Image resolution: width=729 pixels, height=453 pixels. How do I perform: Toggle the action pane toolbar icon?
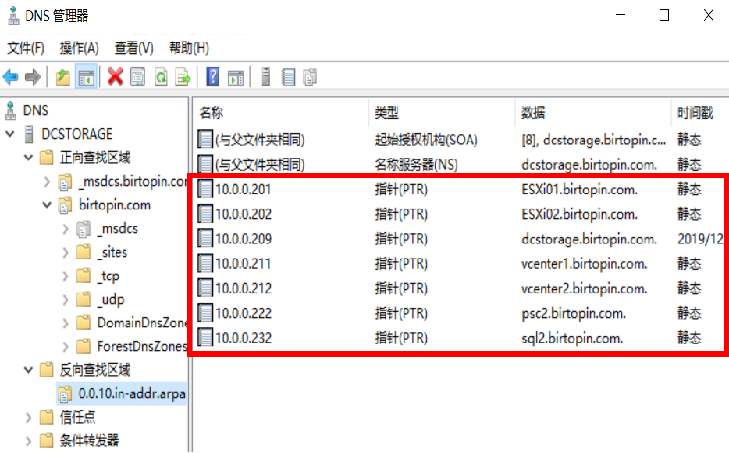click(236, 78)
